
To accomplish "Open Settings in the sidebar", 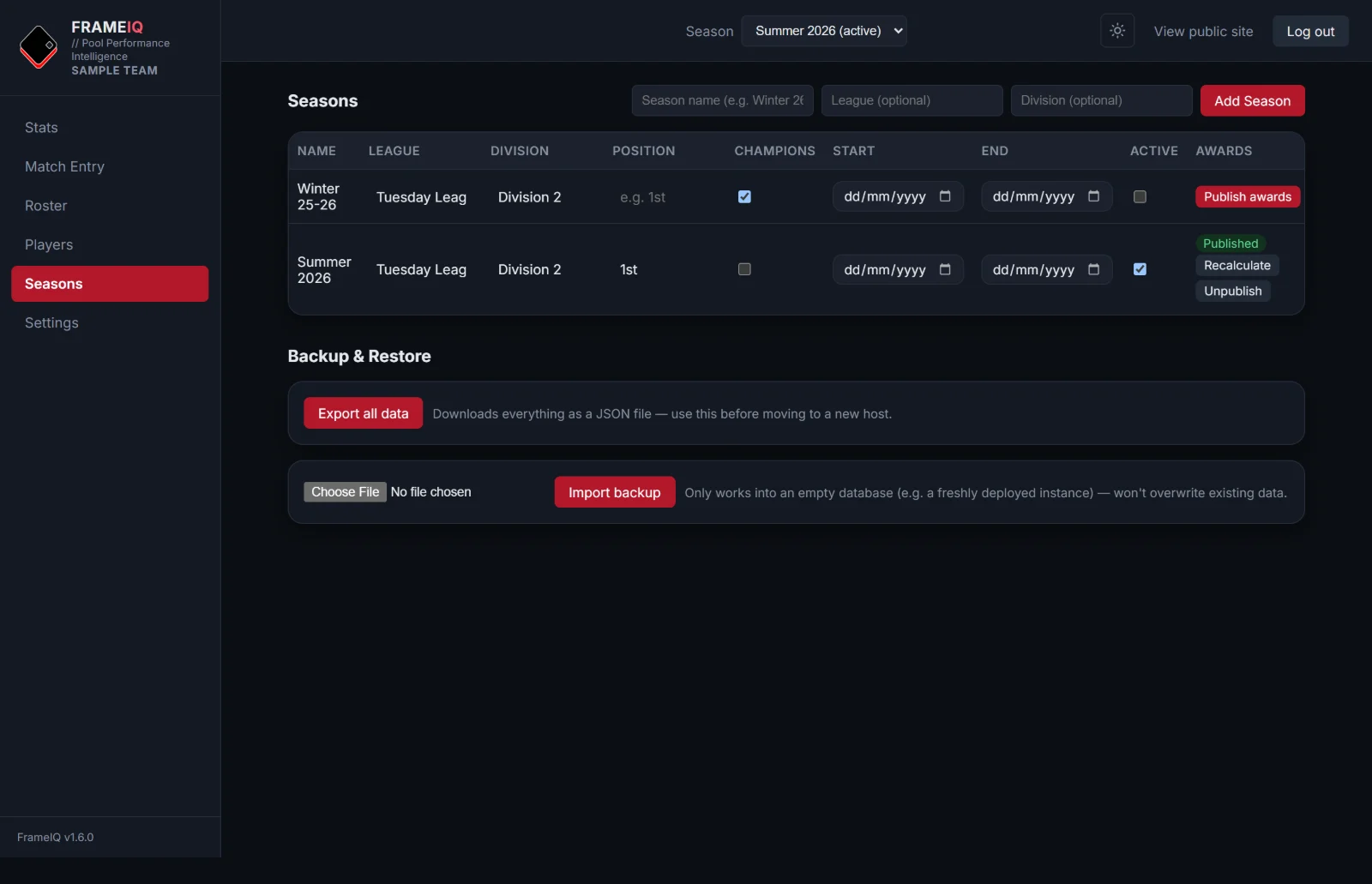I will (110, 322).
